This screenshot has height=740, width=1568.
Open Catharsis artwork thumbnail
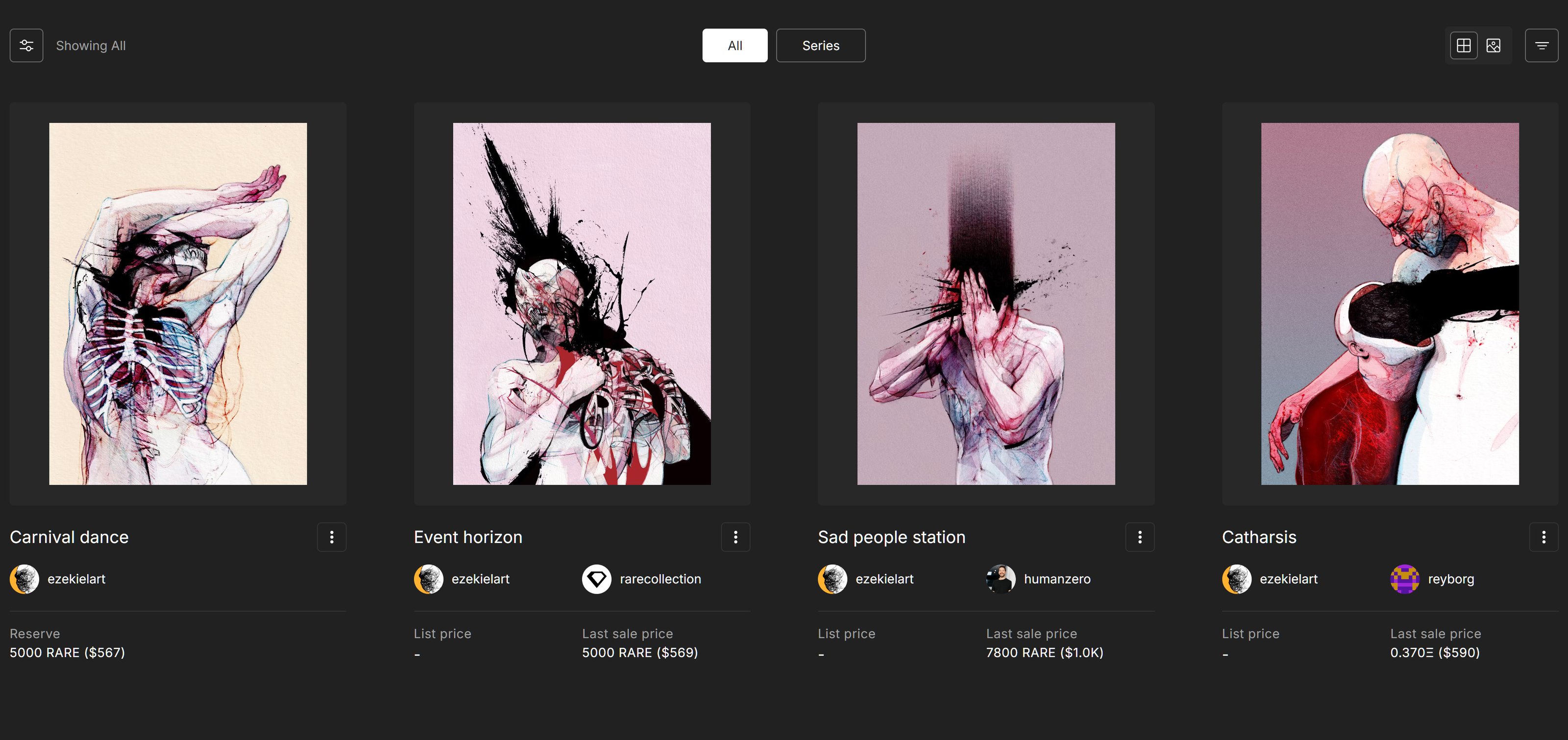[x=1390, y=304]
